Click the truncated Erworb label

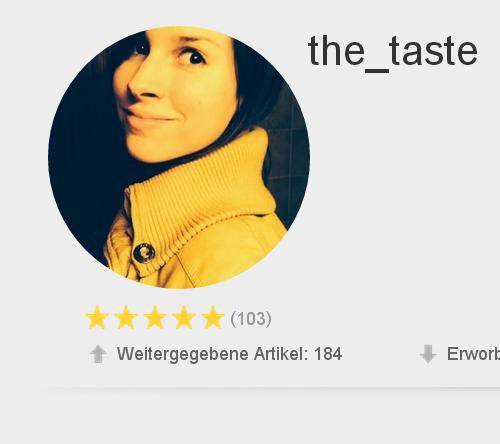[x=473, y=354]
